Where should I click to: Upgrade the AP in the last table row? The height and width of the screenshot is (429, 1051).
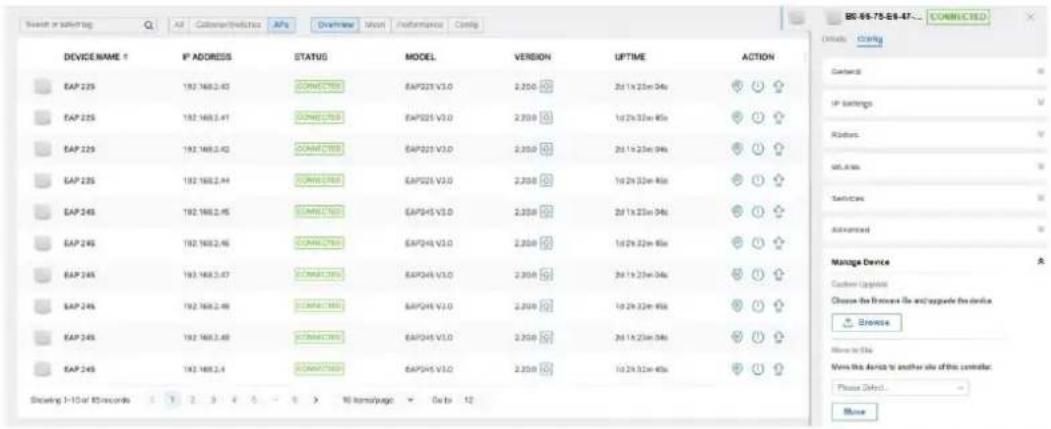click(779, 369)
